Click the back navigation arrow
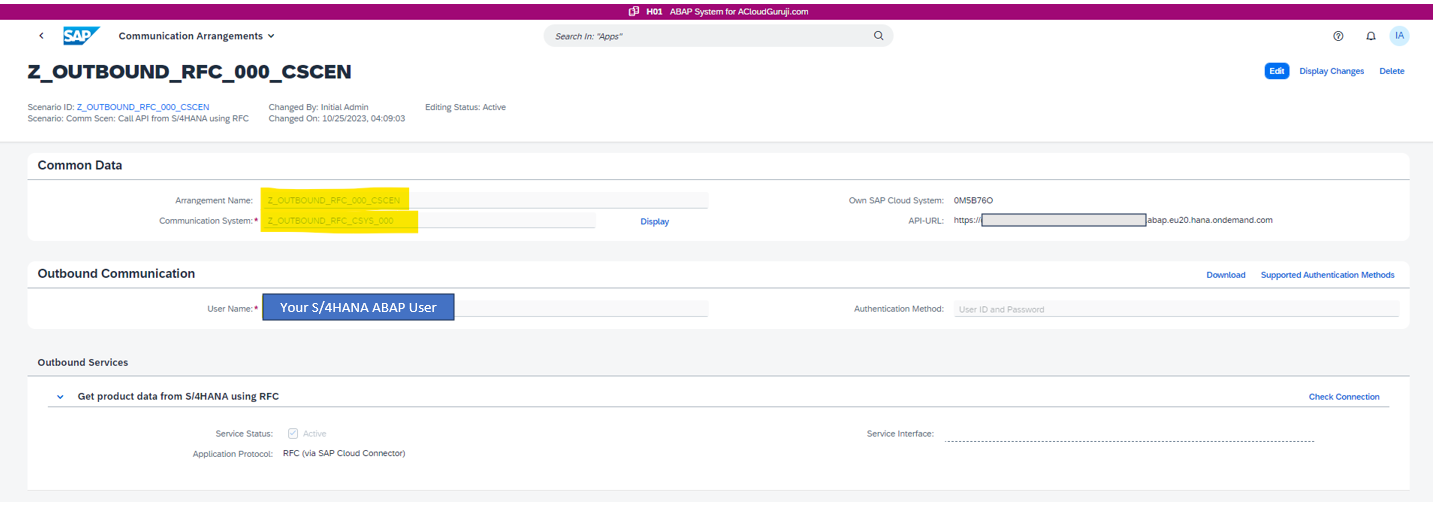 click(41, 36)
